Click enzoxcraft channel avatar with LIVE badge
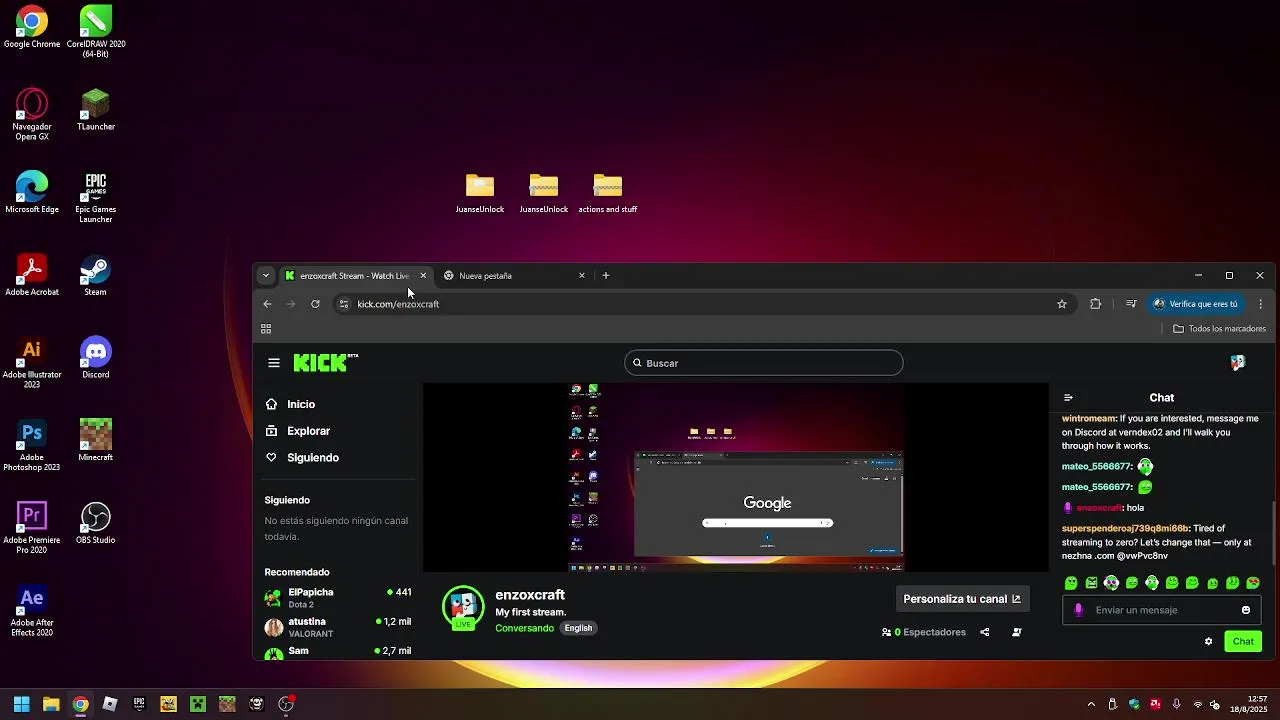The image size is (1280, 720). pos(463,608)
